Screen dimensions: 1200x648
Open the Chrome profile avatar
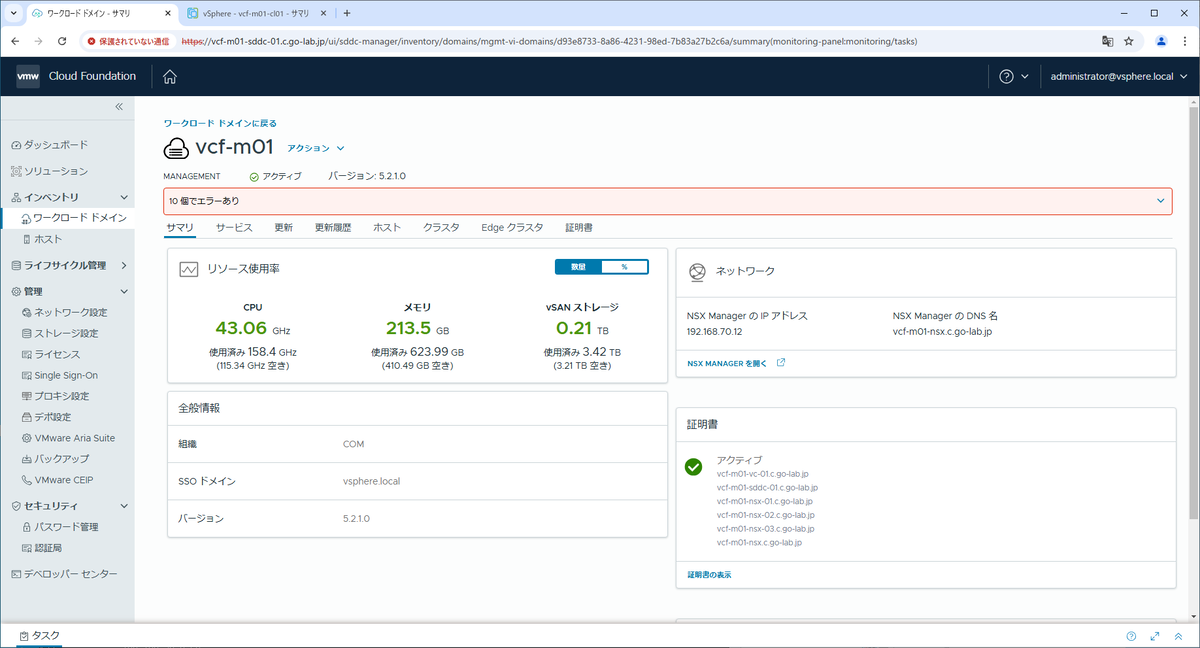click(1161, 41)
